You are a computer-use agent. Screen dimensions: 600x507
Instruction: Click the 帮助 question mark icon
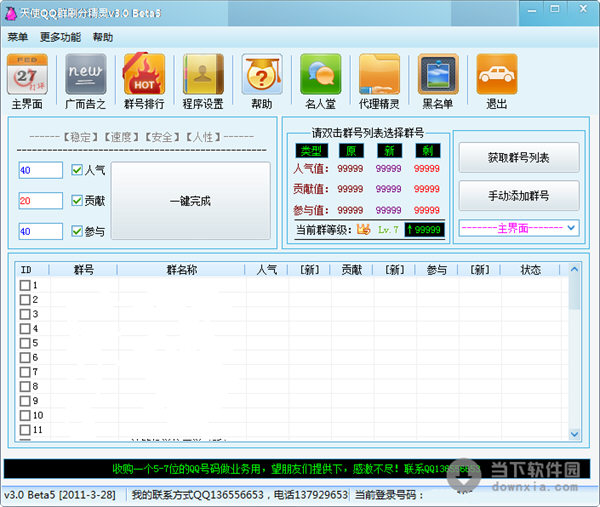(262, 74)
